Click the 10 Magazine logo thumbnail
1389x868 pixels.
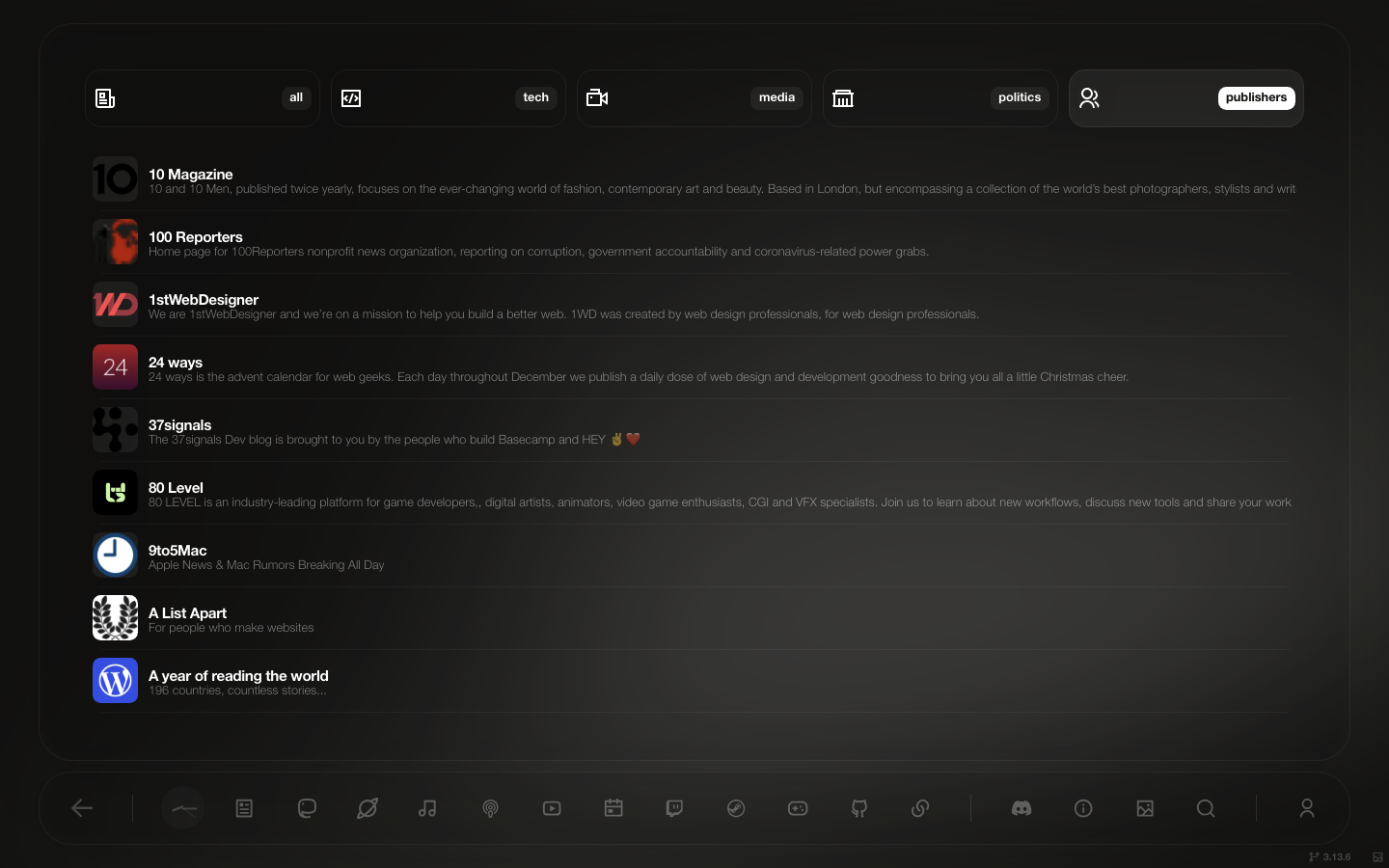[115, 179]
